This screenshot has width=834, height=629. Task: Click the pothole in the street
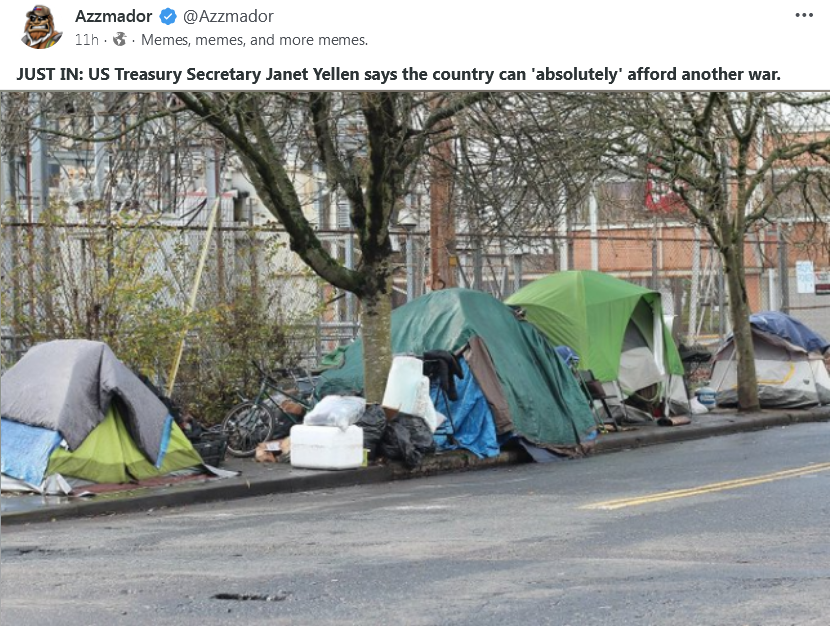coord(250,597)
